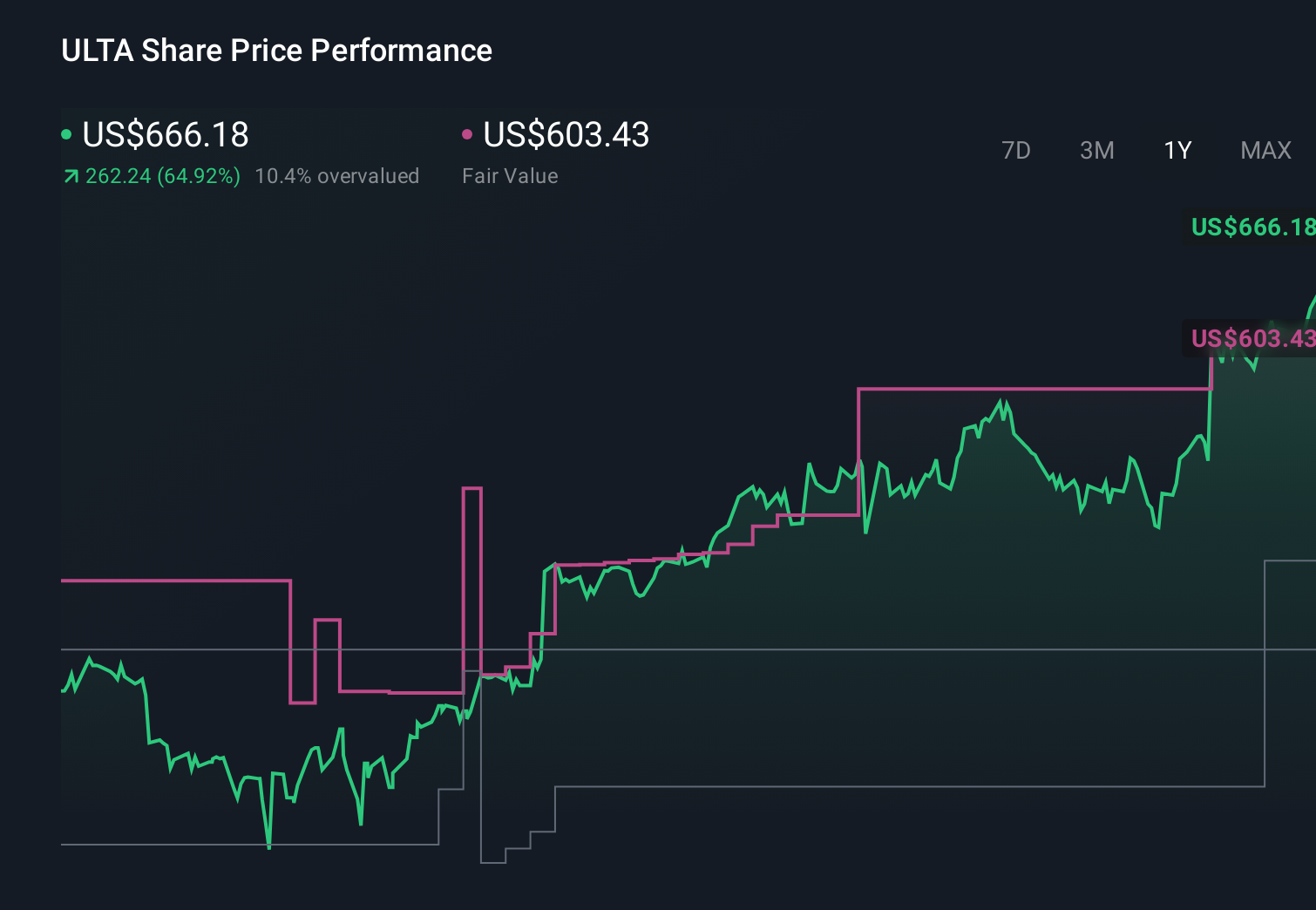Screen dimensions: 1316x910
Task: Click the green share price line peak
Action: point(1002,401)
